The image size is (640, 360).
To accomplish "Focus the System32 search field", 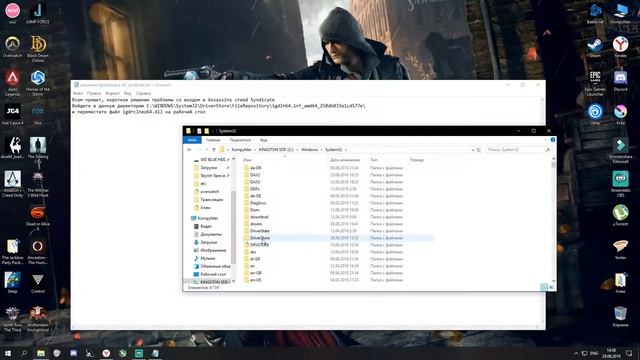I will pos(518,150).
